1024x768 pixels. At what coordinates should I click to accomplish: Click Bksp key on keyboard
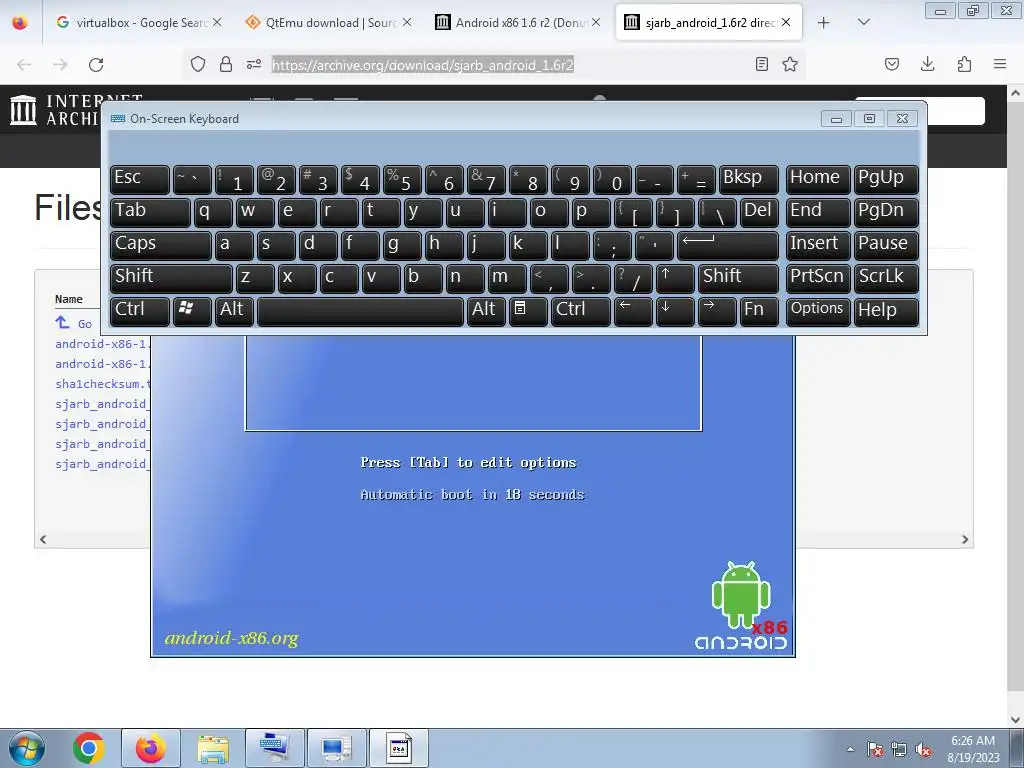coord(748,180)
